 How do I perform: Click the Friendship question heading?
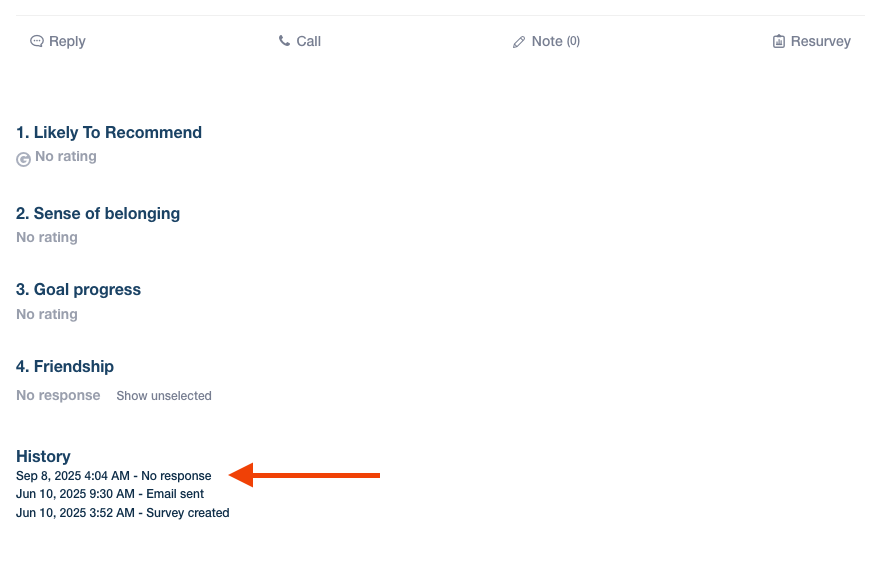(65, 366)
